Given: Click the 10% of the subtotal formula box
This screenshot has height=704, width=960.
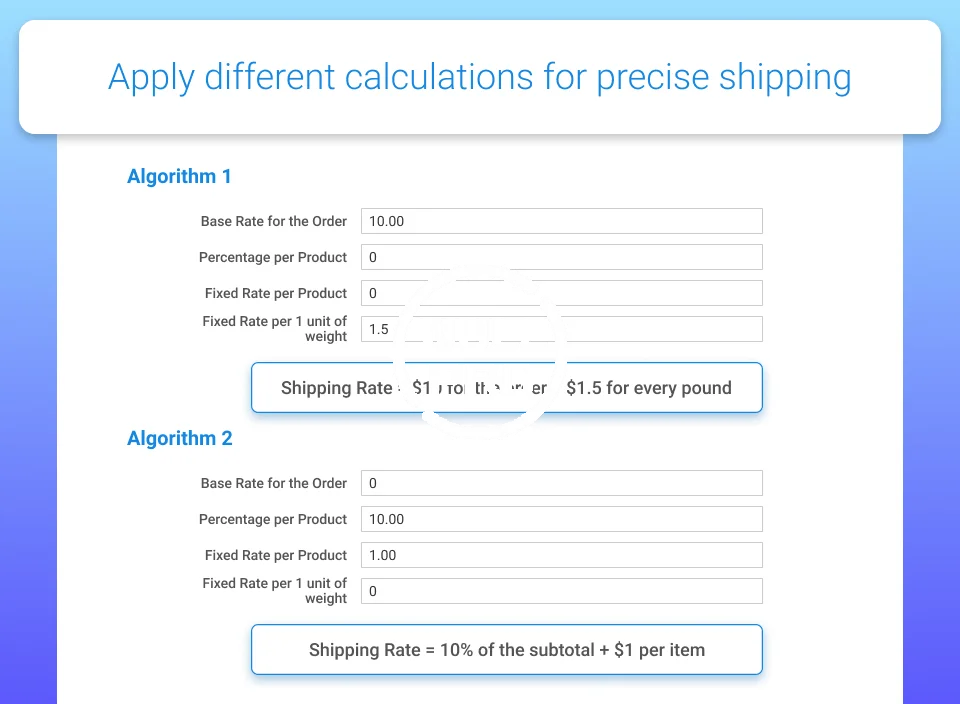Looking at the screenshot, I should (506, 650).
